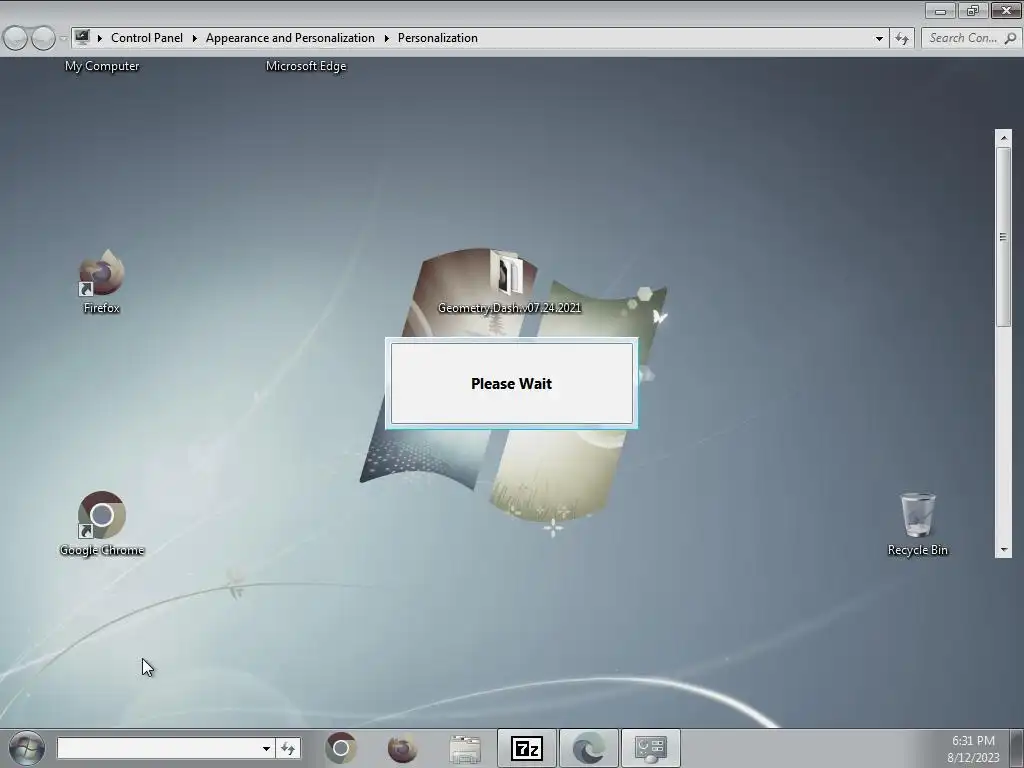Open the Recycle Bin desktop icon
Screen dimensions: 1024x768
tap(918, 524)
